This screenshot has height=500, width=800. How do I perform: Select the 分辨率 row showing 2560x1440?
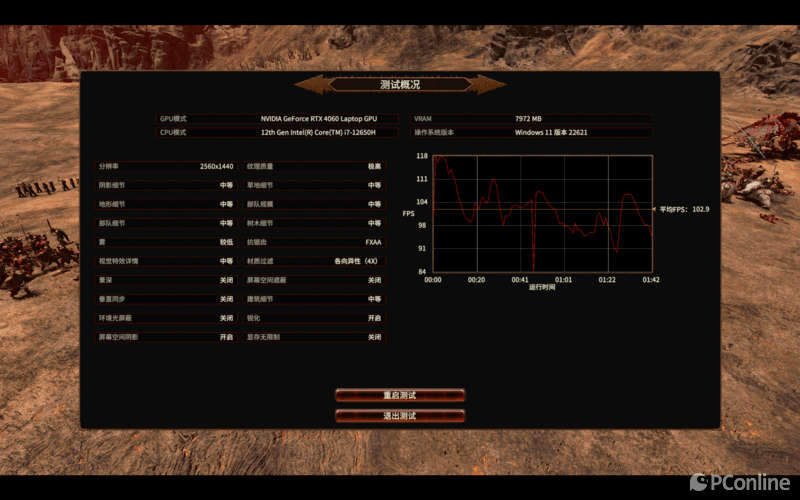pyautogui.click(x=166, y=166)
